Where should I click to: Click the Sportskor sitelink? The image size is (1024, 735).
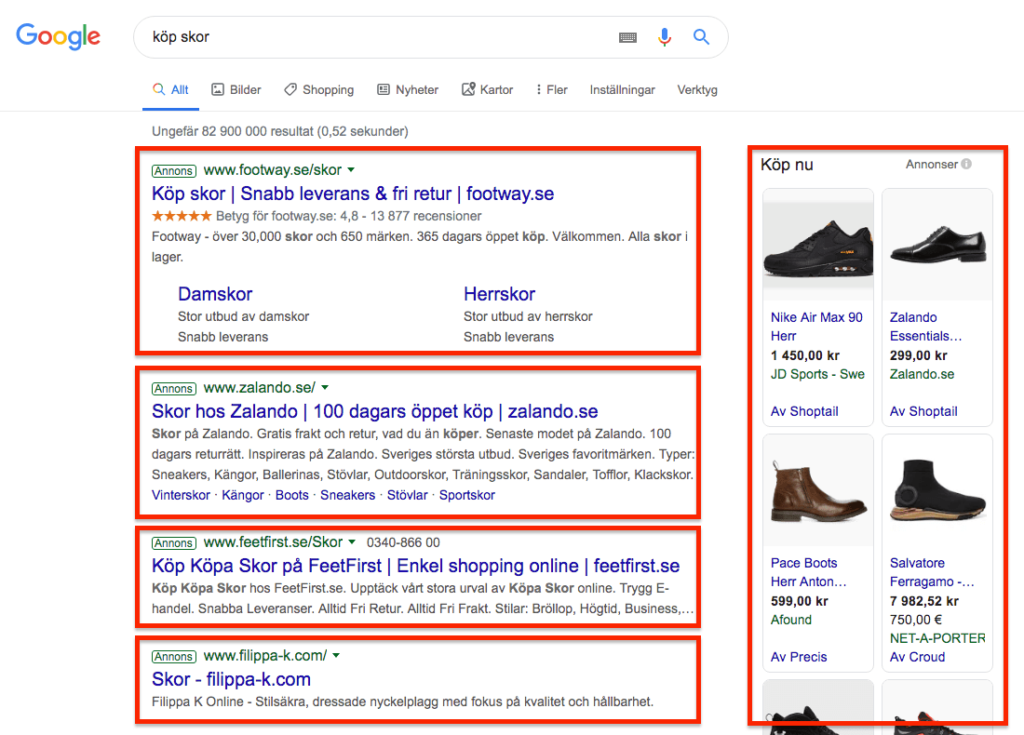pos(467,495)
